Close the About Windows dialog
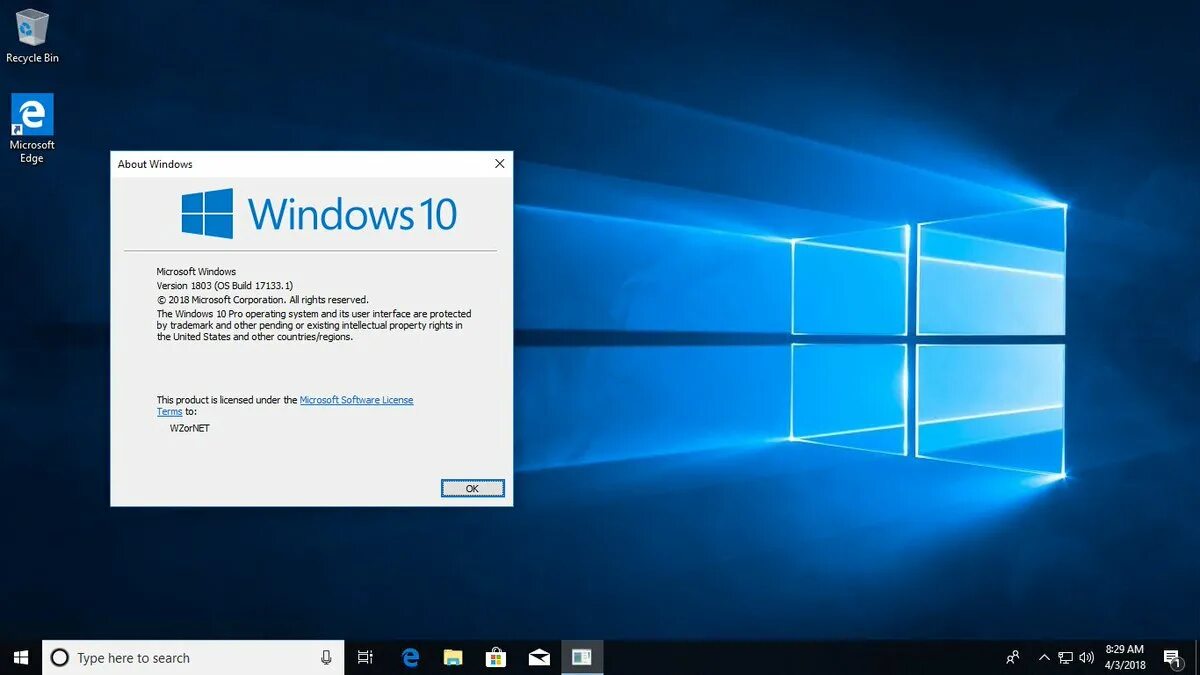1200x675 pixels. pyautogui.click(x=499, y=164)
